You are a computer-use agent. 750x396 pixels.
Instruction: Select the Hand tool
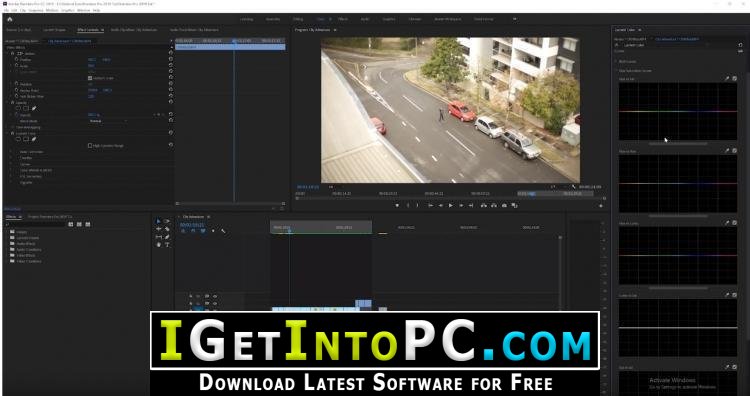coord(159,244)
